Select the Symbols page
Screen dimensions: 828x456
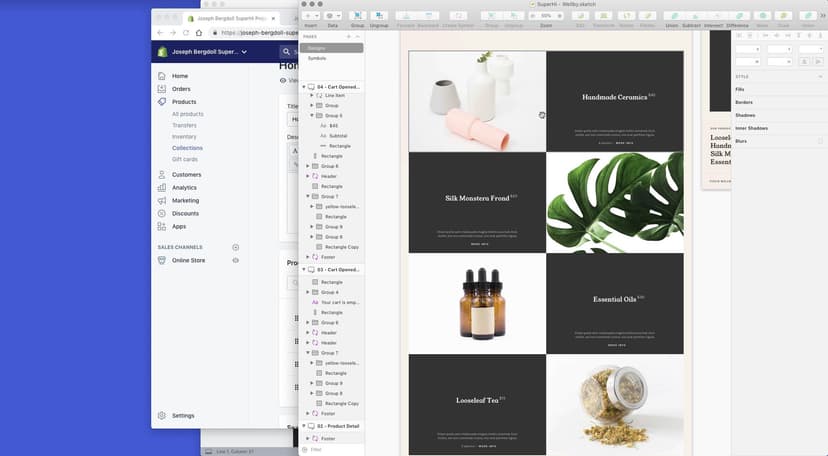coord(317,58)
